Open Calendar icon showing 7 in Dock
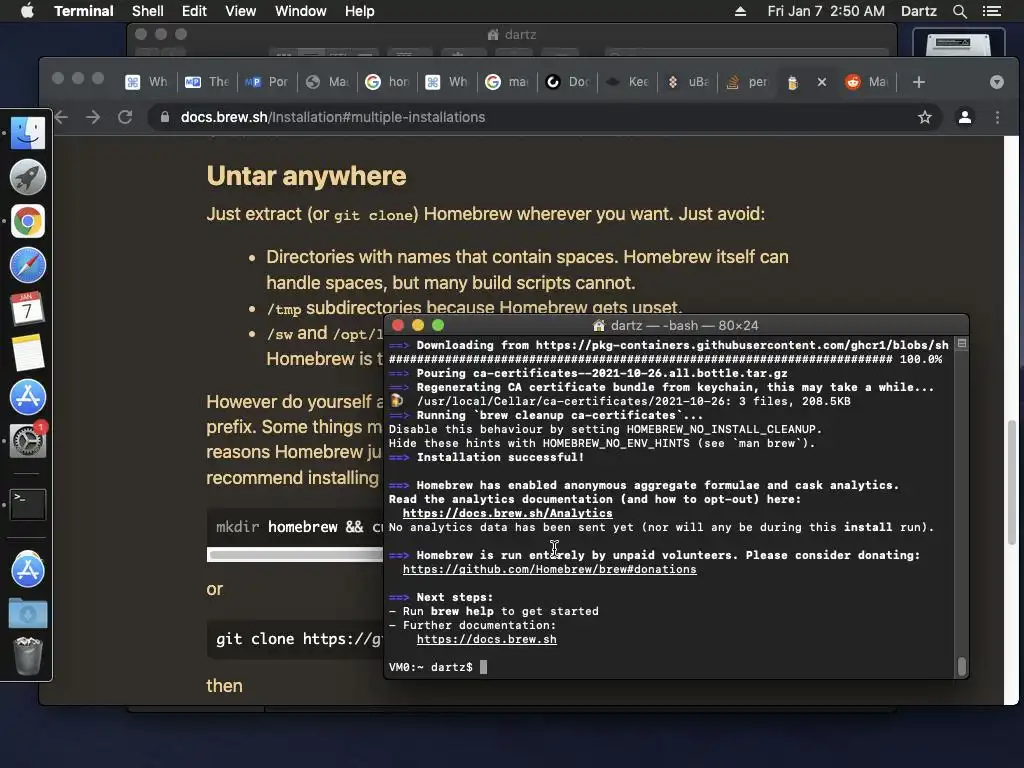1024x768 pixels. tap(27, 309)
